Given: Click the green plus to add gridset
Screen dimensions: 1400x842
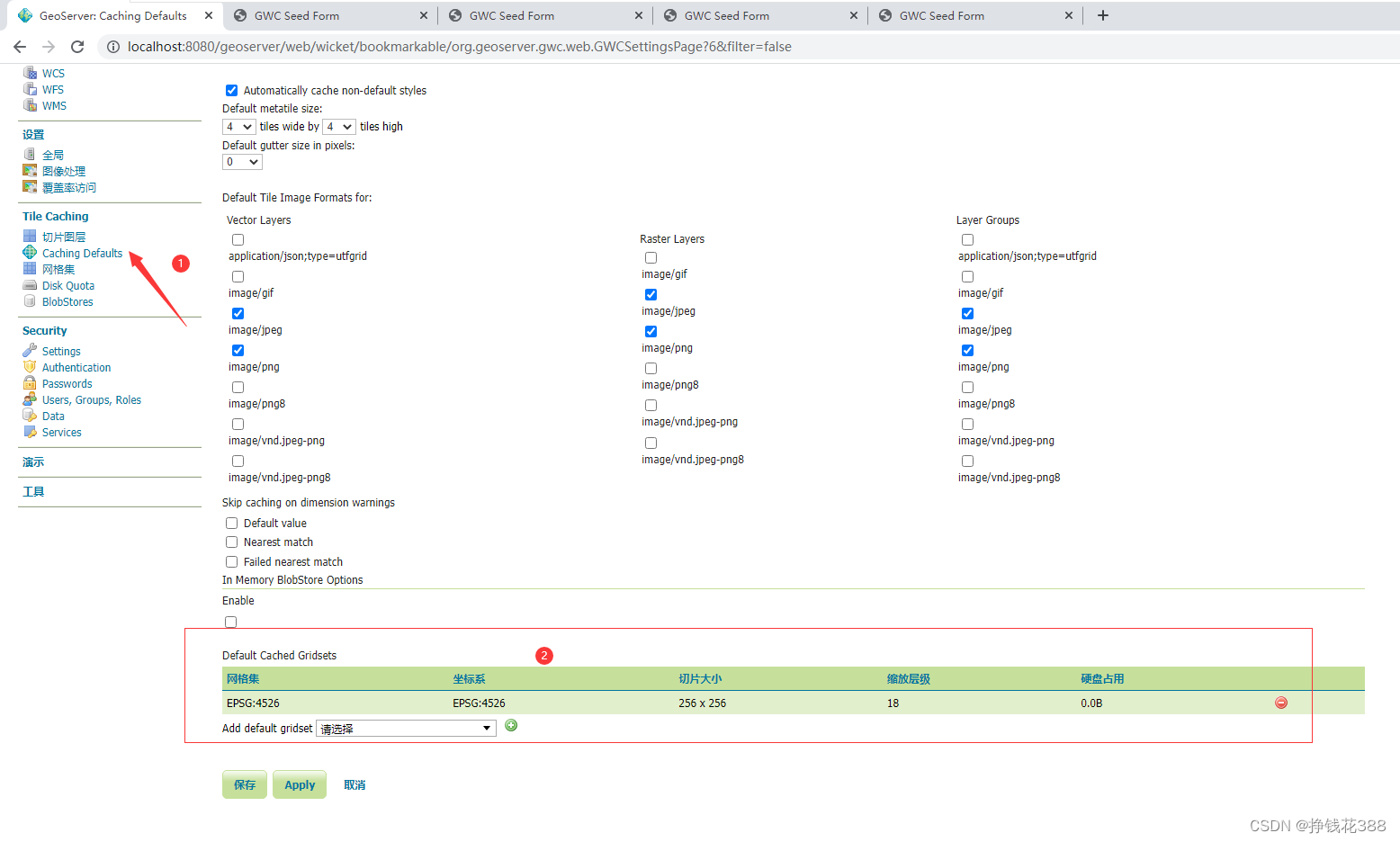Looking at the screenshot, I should [x=510, y=724].
